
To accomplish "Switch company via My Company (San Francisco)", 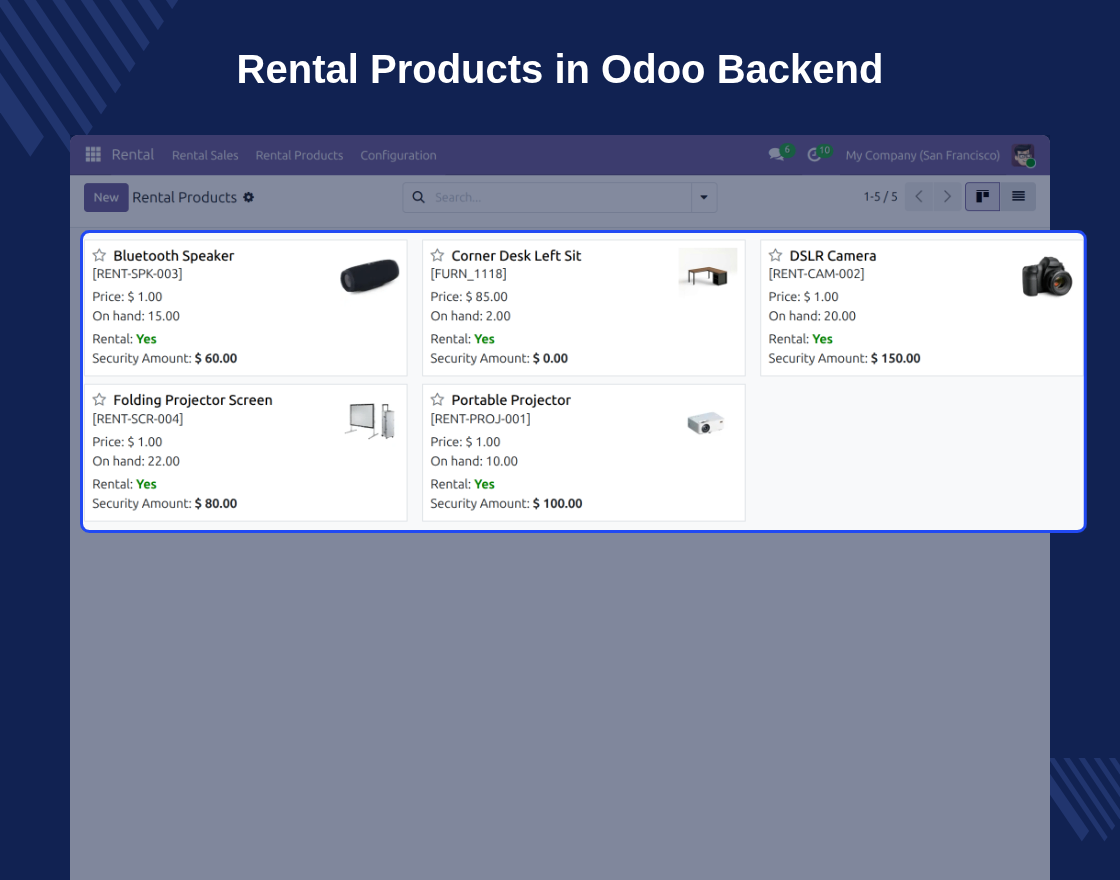I will tap(922, 155).
